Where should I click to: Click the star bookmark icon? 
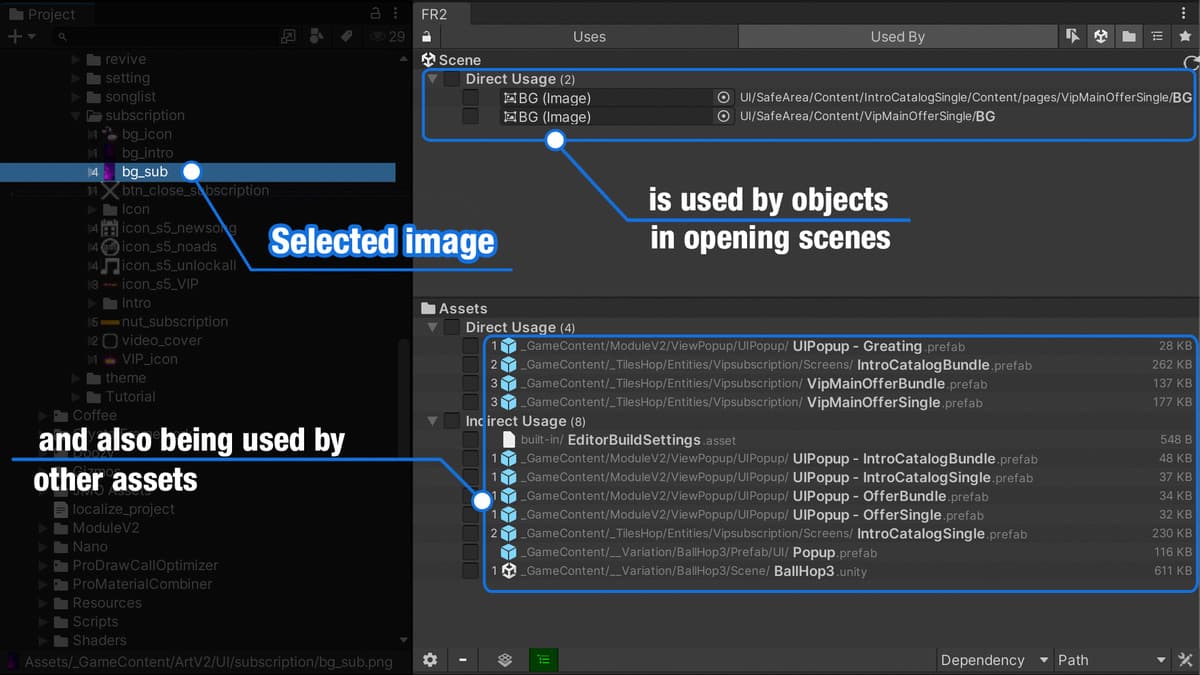(x=1185, y=37)
